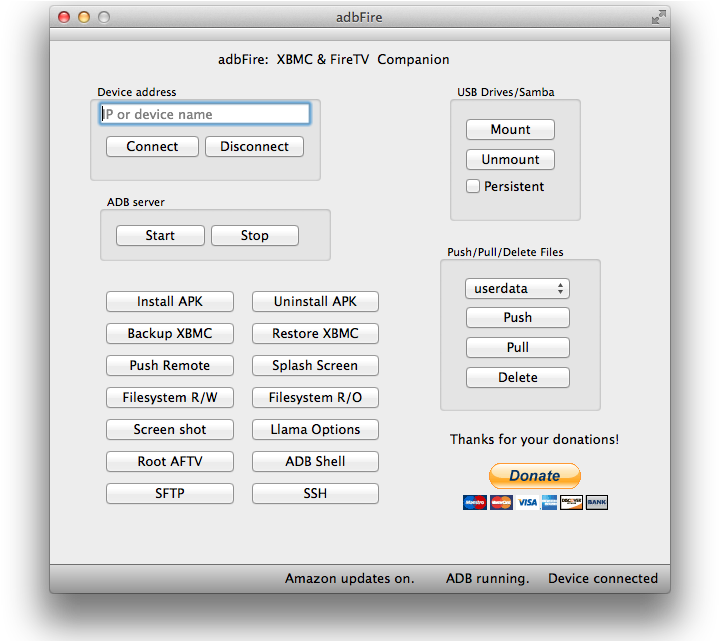Viewport: 719px width, 641px height.
Task: Click 'ADB running.' status text
Action: [x=487, y=578]
